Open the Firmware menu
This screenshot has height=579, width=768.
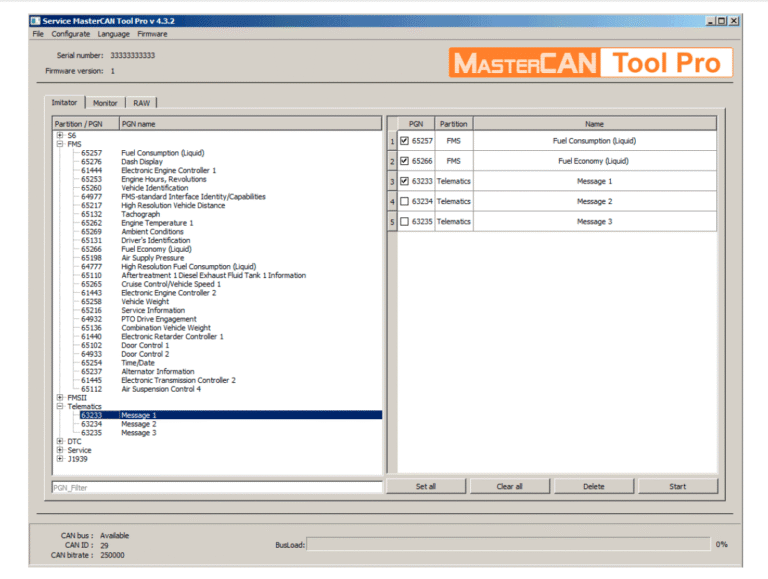(152, 34)
